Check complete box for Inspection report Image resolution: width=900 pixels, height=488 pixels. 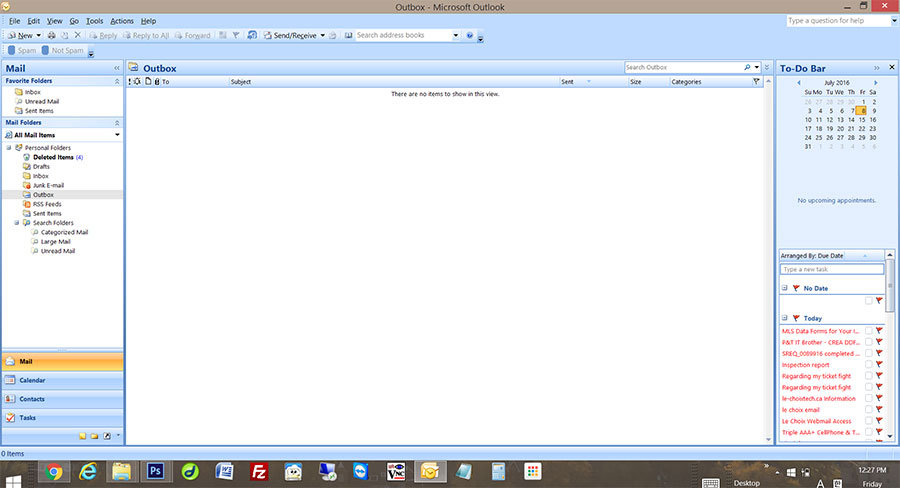[x=868, y=365]
